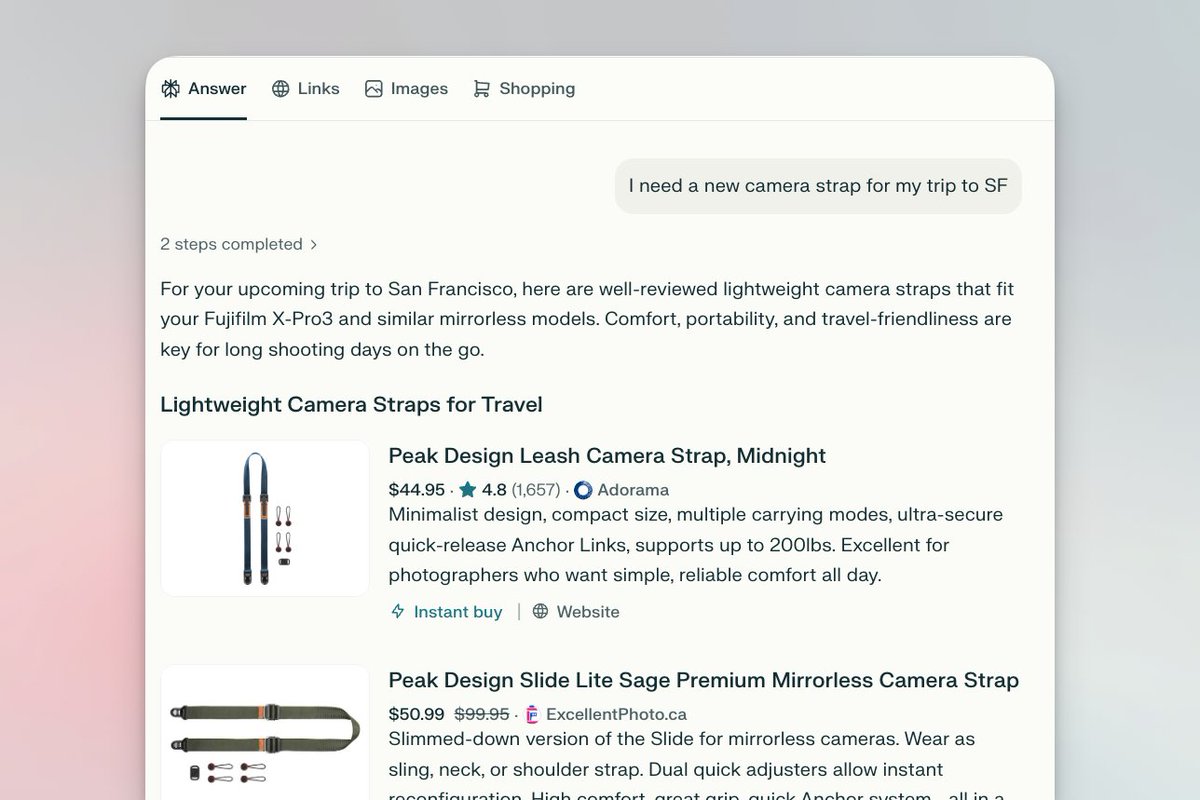Open the Images tab
The height and width of the screenshot is (800, 1200).
(407, 89)
